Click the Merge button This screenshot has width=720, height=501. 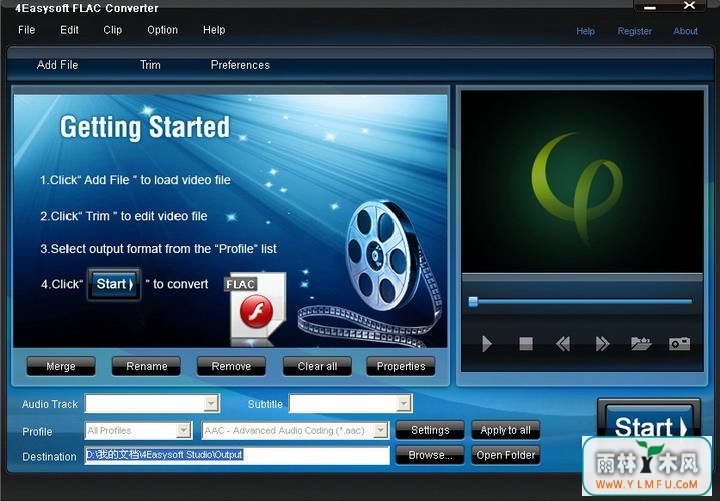tap(61, 366)
